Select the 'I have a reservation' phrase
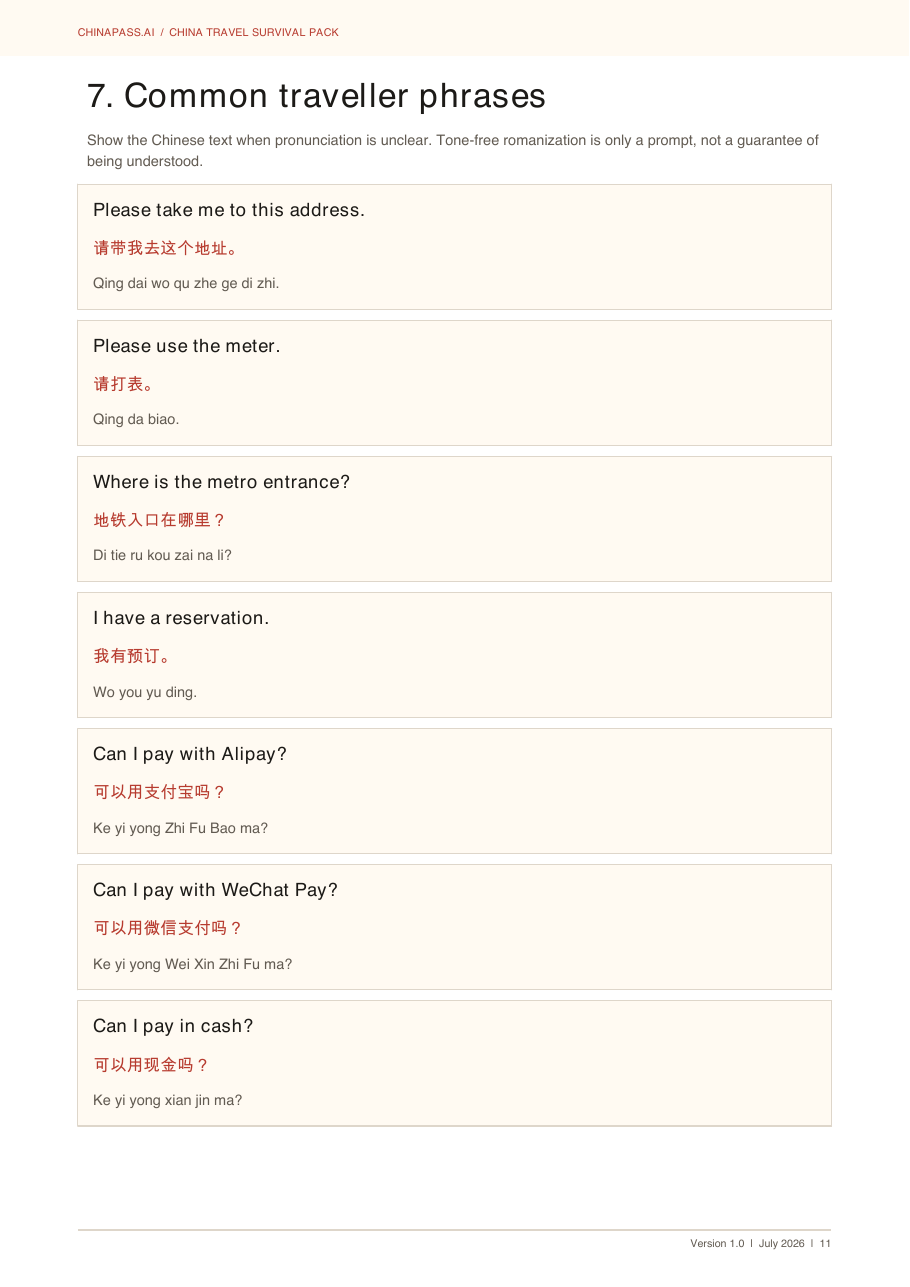910x1287 pixels. pyautogui.click(x=181, y=618)
